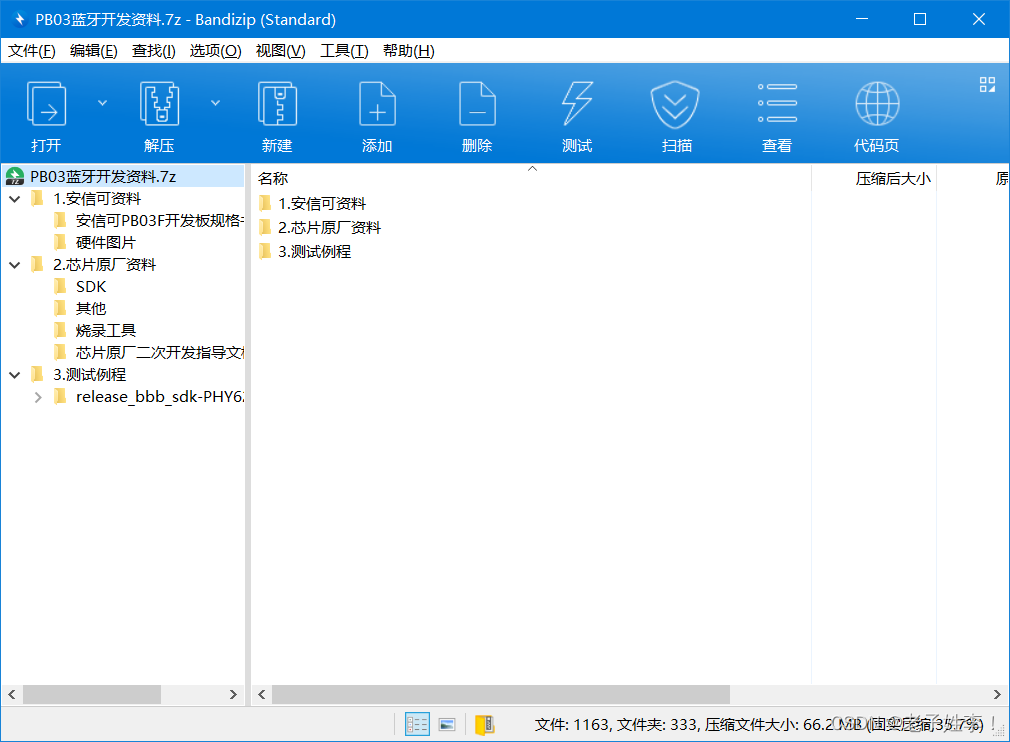Viewport: 1010px width, 742px height.
Task: Click the Open (打开) archive toolbar icon
Action: [x=46, y=104]
